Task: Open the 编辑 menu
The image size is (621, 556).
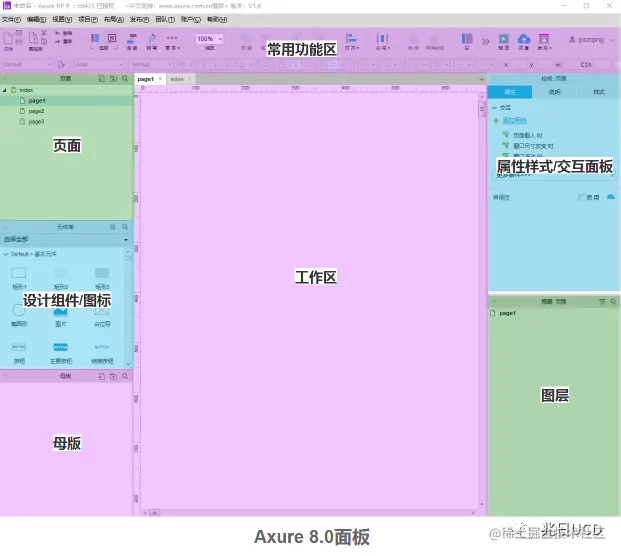Action: pyautogui.click(x=36, y=19)
